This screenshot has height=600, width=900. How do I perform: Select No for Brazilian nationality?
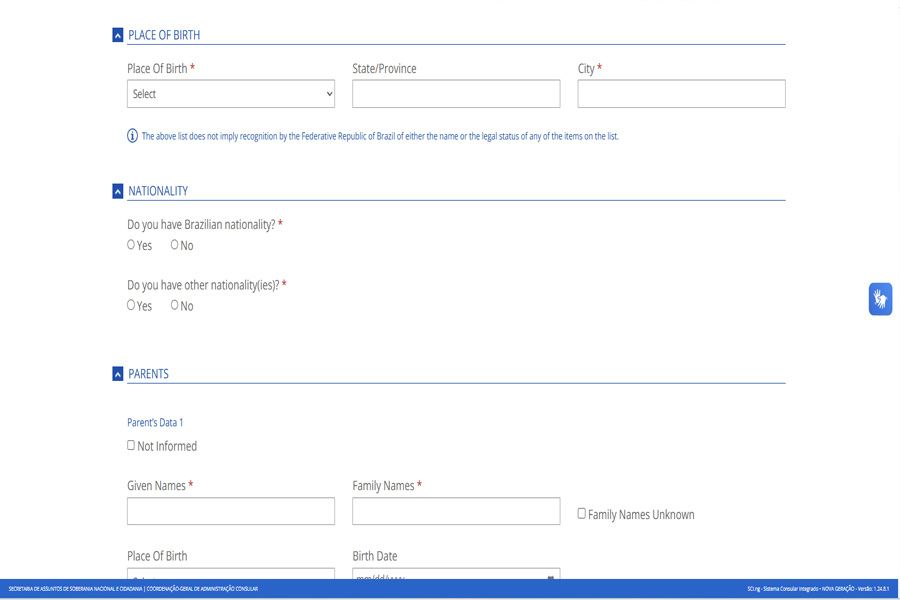click(x=174, y=245)
